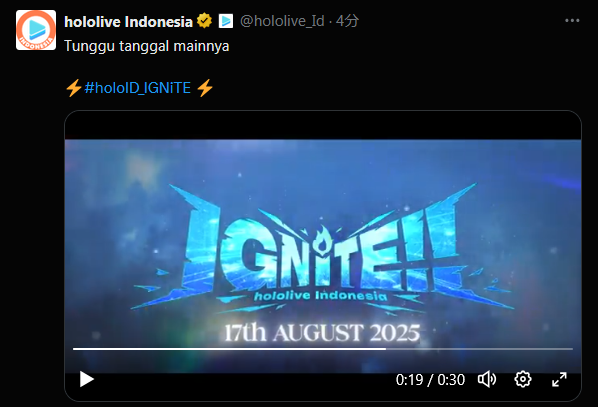Click the lightning emoji after the hashtag
This screenshot has width=598, height=407.
205,88
